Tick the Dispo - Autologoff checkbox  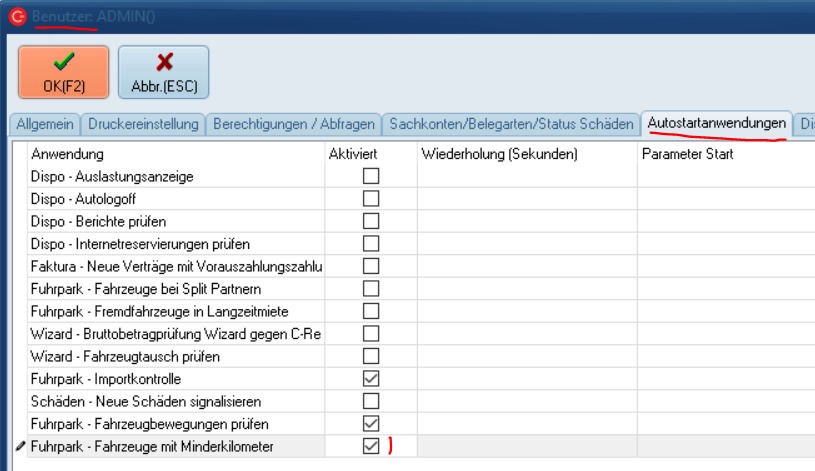371,199
